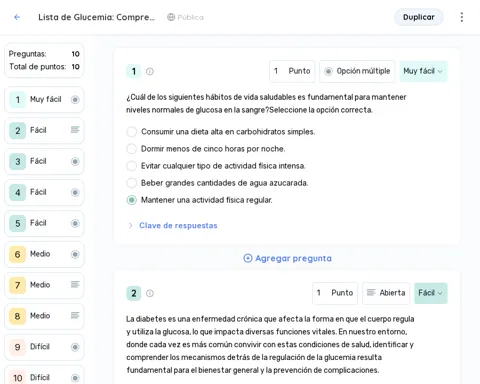Open the 'Fácil' difficulty dropdown of question 2
480x384 pixels.
(431, 293)
